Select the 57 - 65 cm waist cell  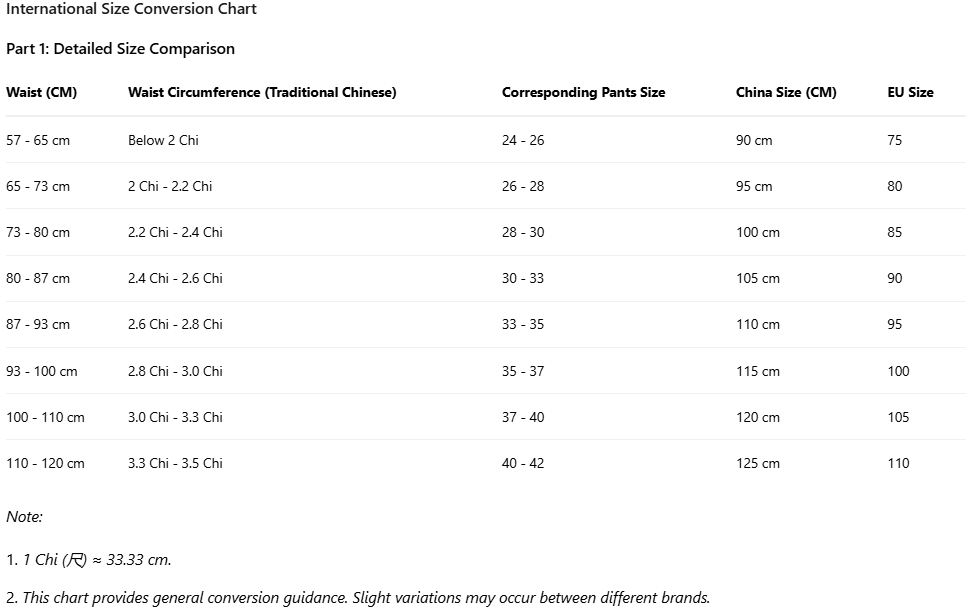38,140
